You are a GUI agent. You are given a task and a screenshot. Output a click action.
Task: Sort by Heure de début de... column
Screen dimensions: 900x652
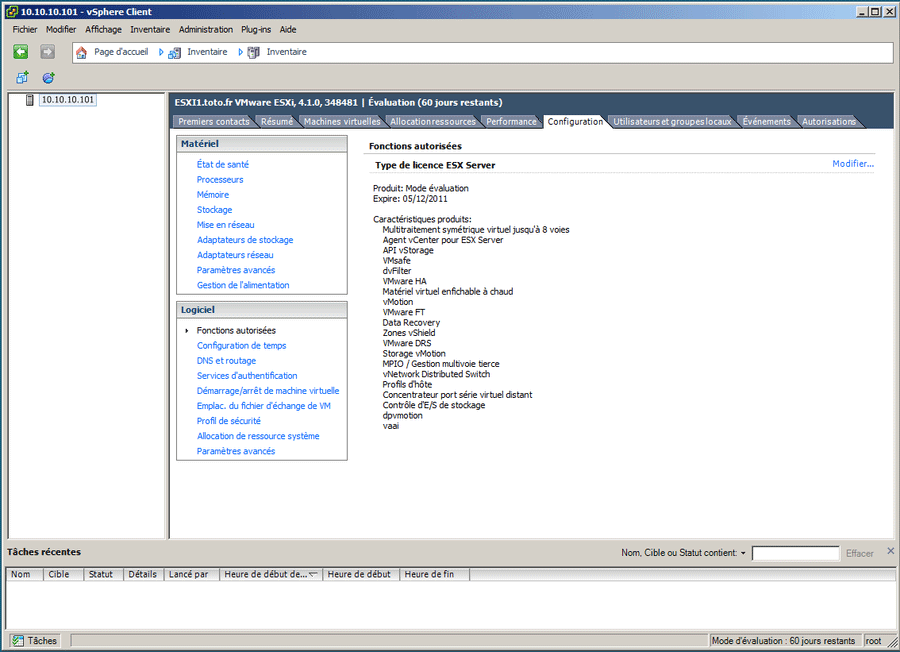tap(271, 574)
